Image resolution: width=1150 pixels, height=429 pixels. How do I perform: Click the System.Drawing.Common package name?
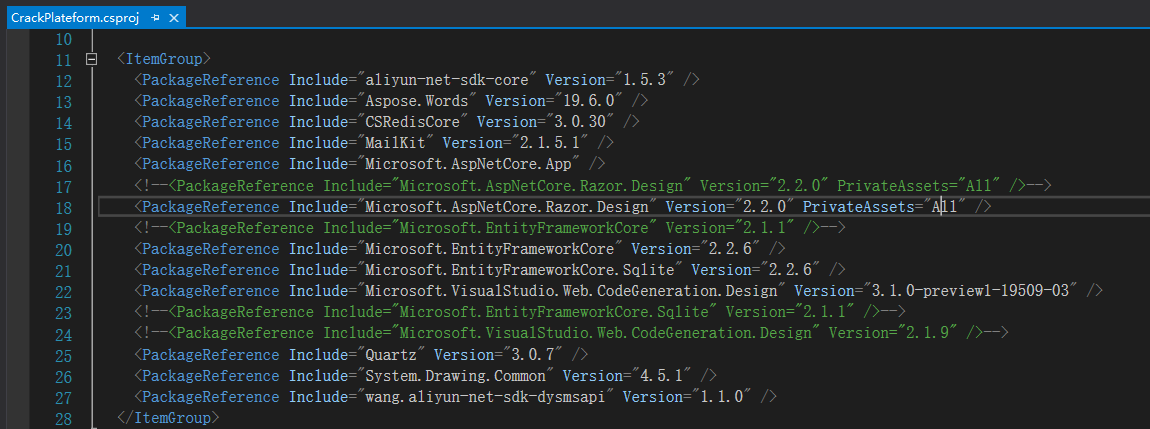[x=457, y=375]
